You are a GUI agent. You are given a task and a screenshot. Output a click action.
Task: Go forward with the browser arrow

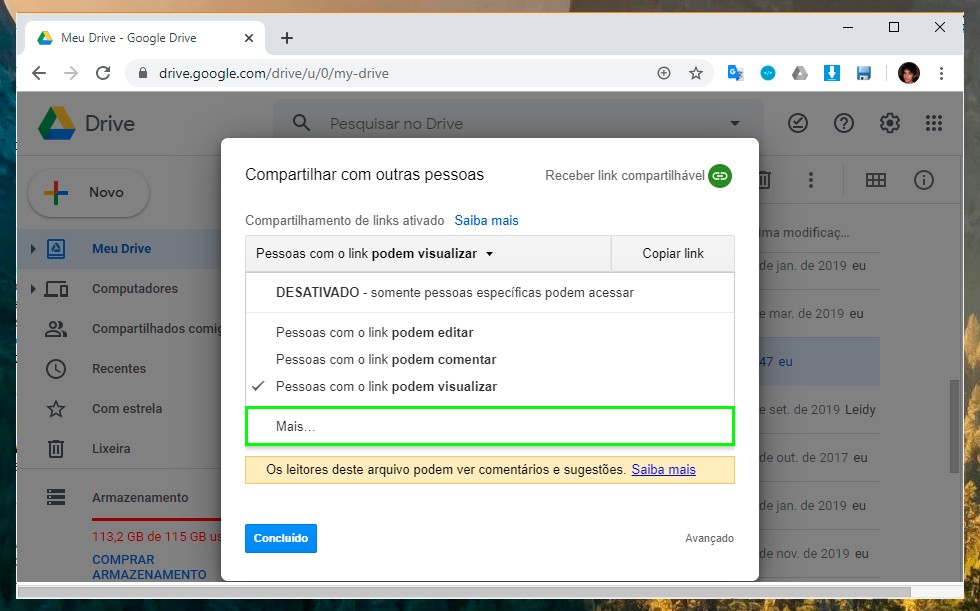pyautogui.click(x=71, y=73)
